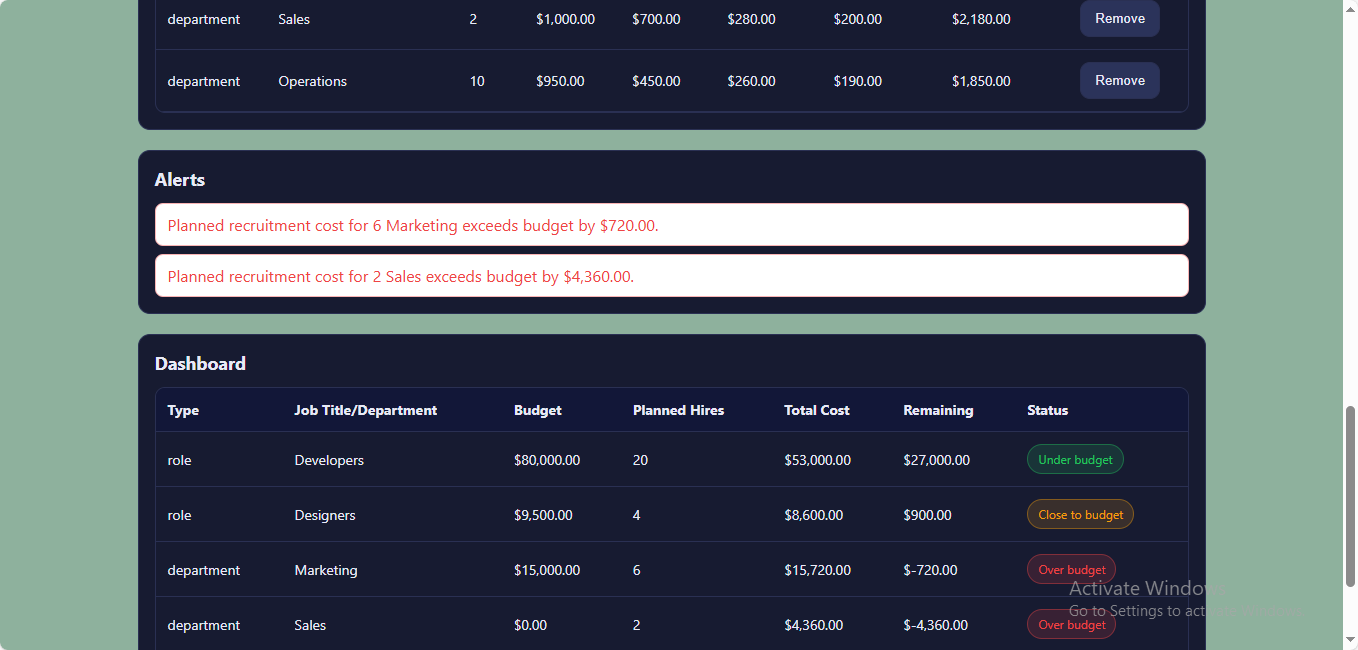Select Sales in the Dashboard table
This screenshot has width=1358, height=650.
[310, 625]
